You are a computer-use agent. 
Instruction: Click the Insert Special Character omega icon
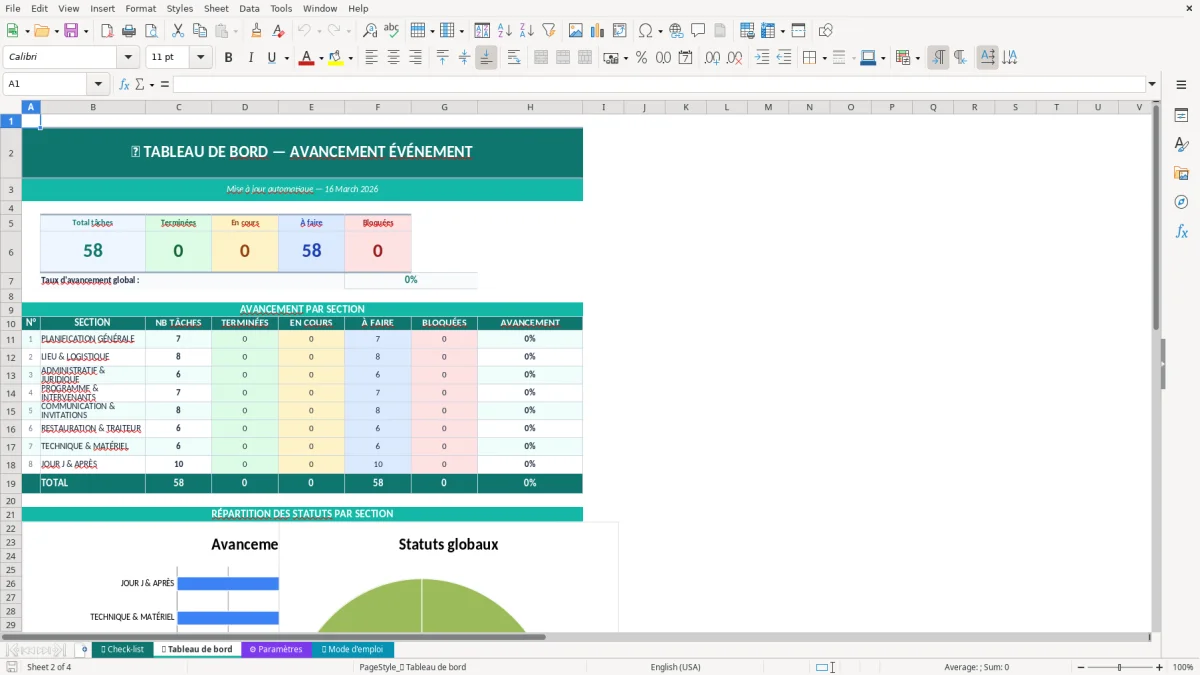pyautogui.click(x=645, y=31)
